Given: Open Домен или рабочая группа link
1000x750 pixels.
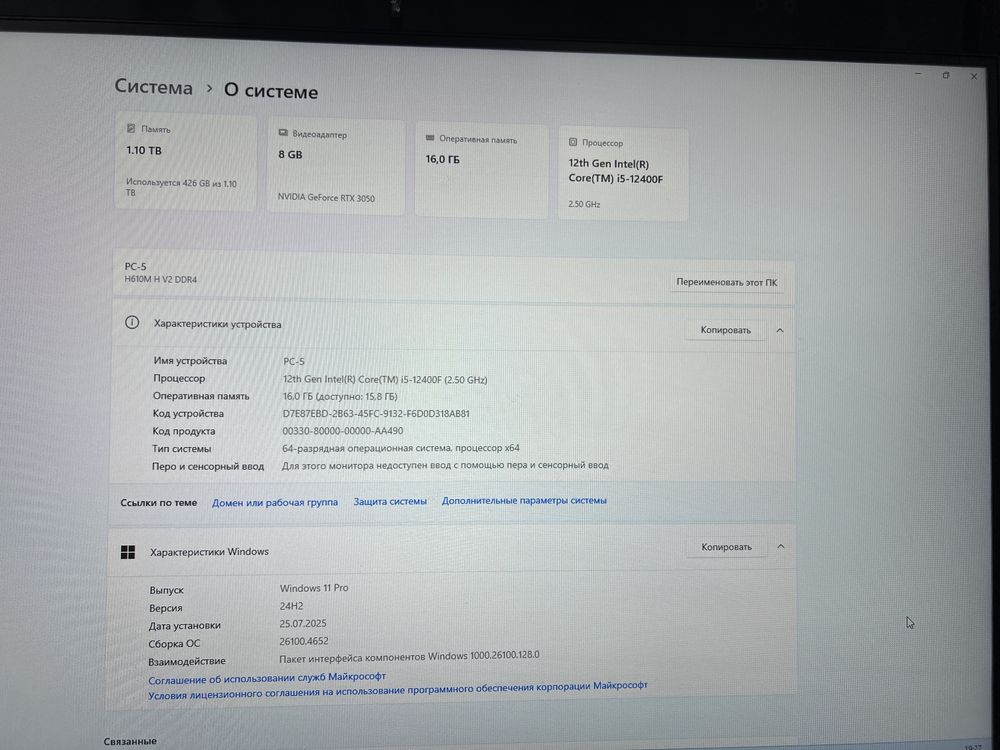Looking at the screenshot, I should tap(275, 503).
